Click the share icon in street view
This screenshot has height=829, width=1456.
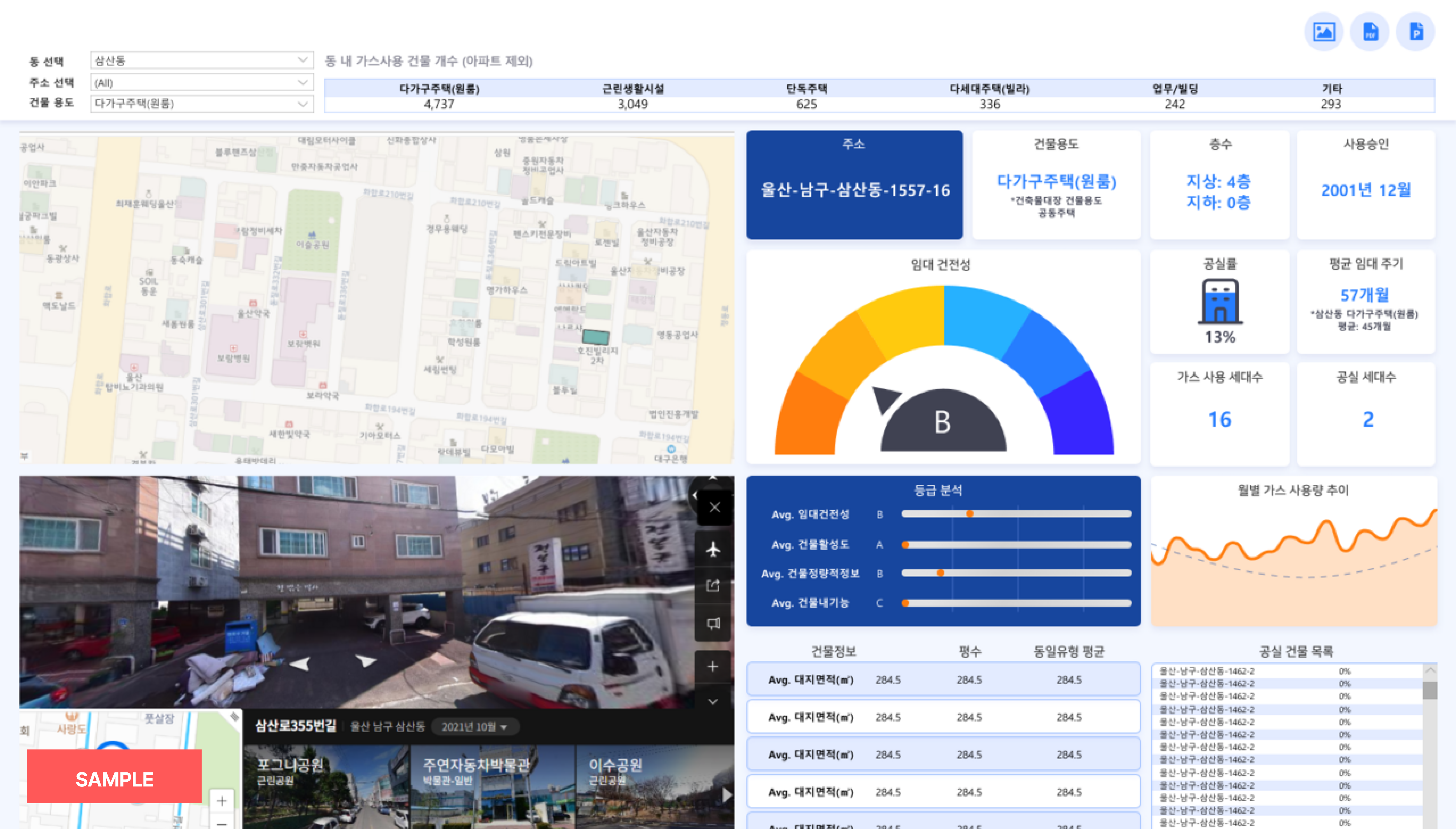pyautogui.click(x=713, y=585)
